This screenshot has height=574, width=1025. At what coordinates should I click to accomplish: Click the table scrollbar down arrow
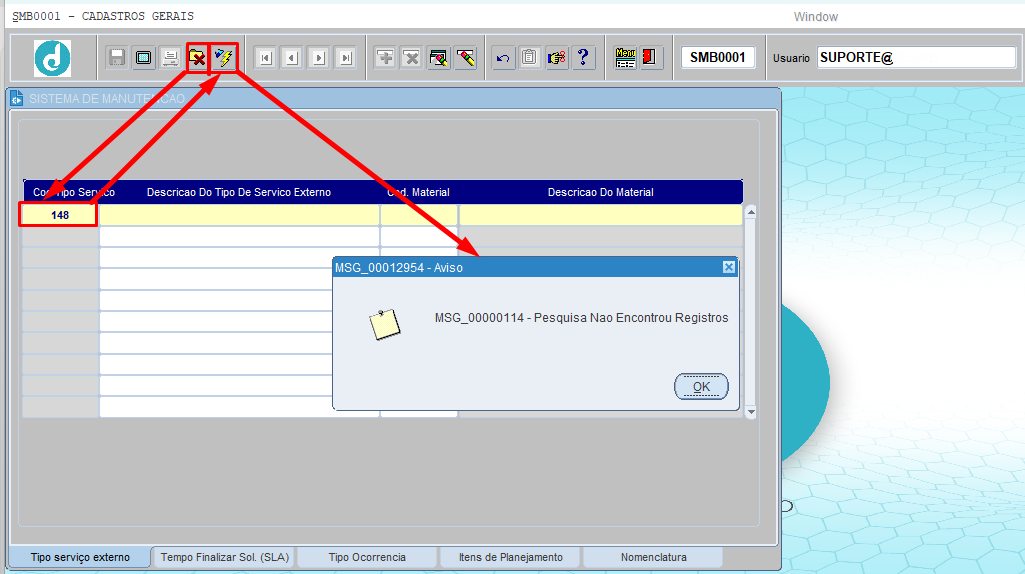tap(750, 412)
